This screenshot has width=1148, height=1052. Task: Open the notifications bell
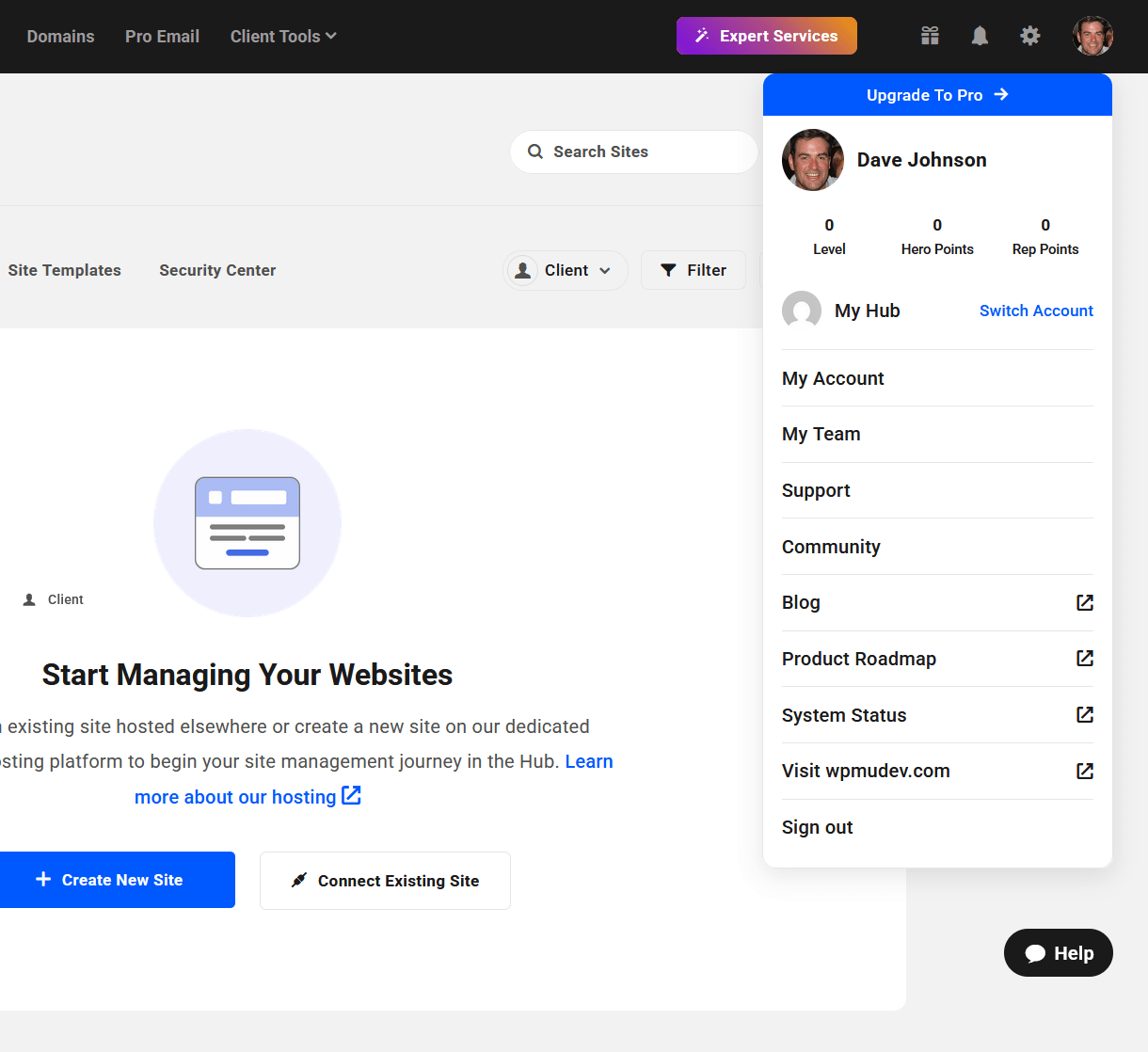click(x=980, y=36)
